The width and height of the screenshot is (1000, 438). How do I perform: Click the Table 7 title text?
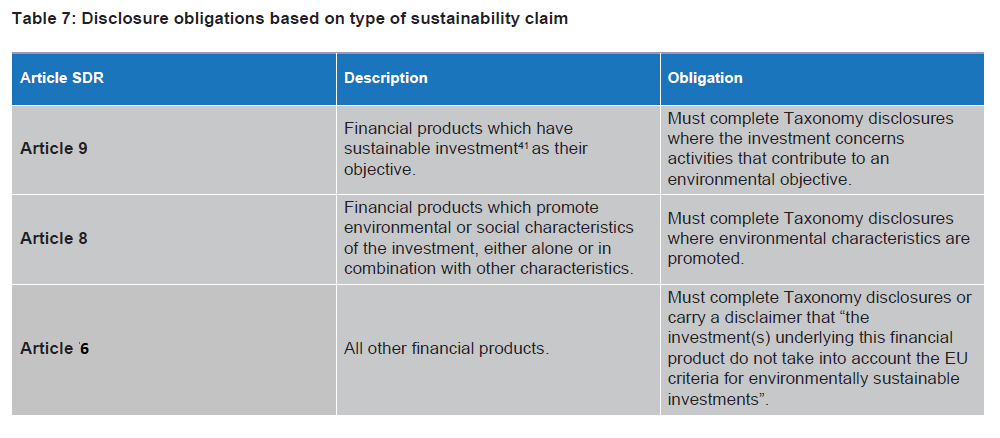point(291,19)
